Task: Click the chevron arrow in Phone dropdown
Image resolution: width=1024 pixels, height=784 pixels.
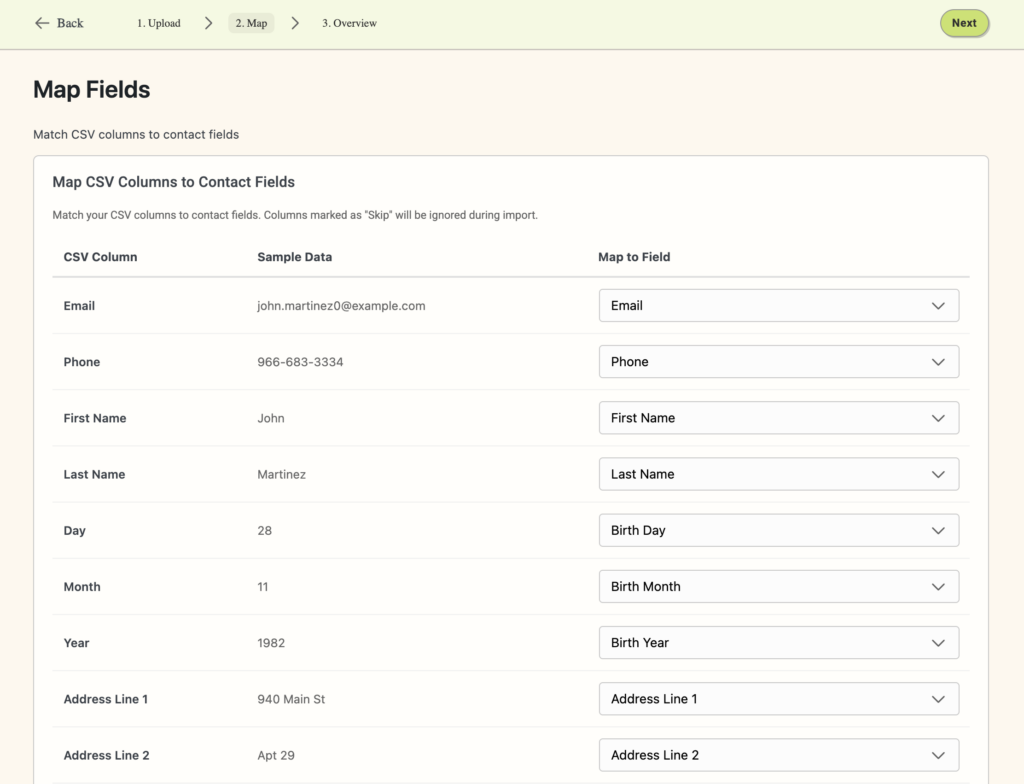Action: click(937, 362)
